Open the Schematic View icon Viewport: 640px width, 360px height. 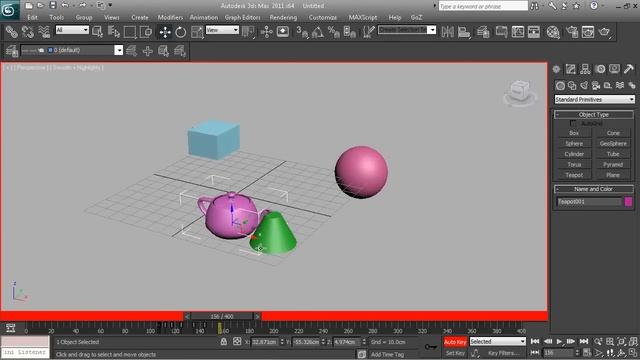pyautogui.click(x=518, y=31)
